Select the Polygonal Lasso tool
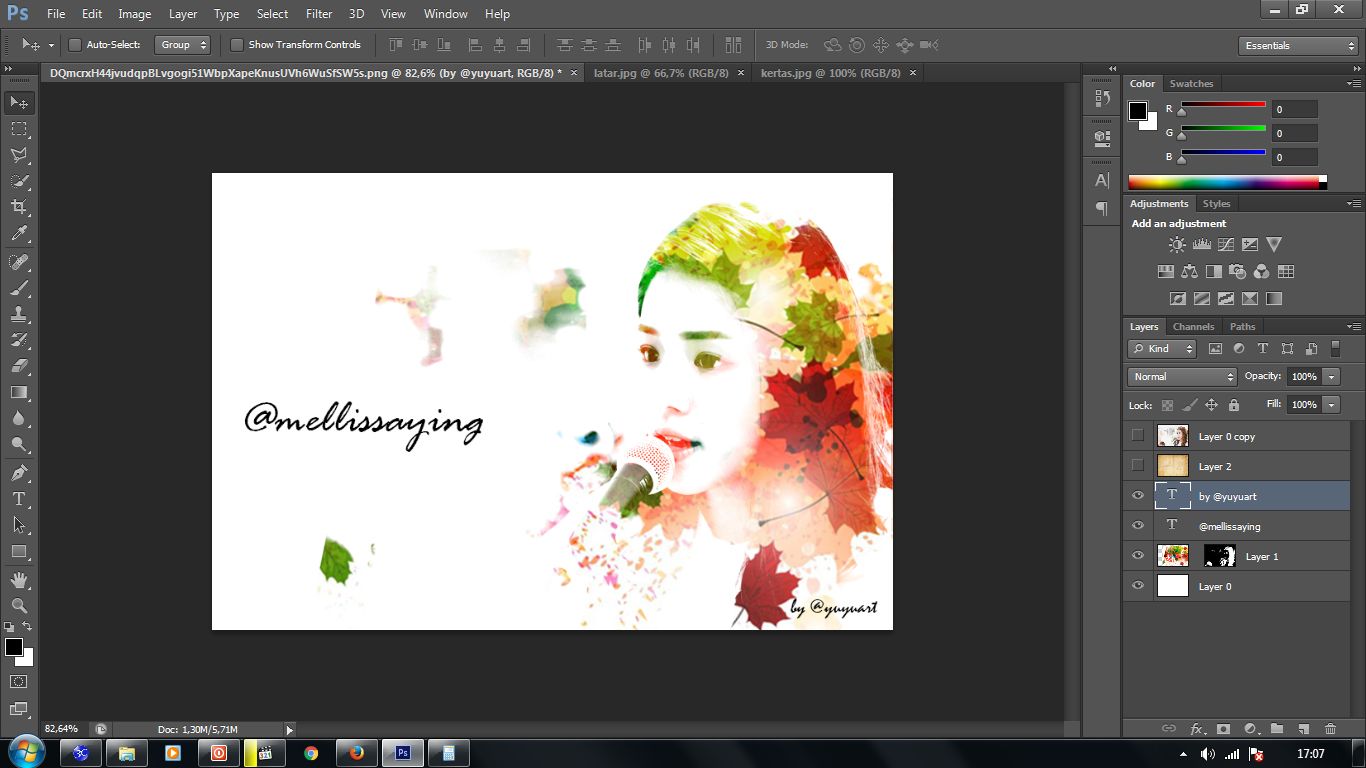Image resolution: width=1366 pixels, height=768 pixels. tap(19, 155)
